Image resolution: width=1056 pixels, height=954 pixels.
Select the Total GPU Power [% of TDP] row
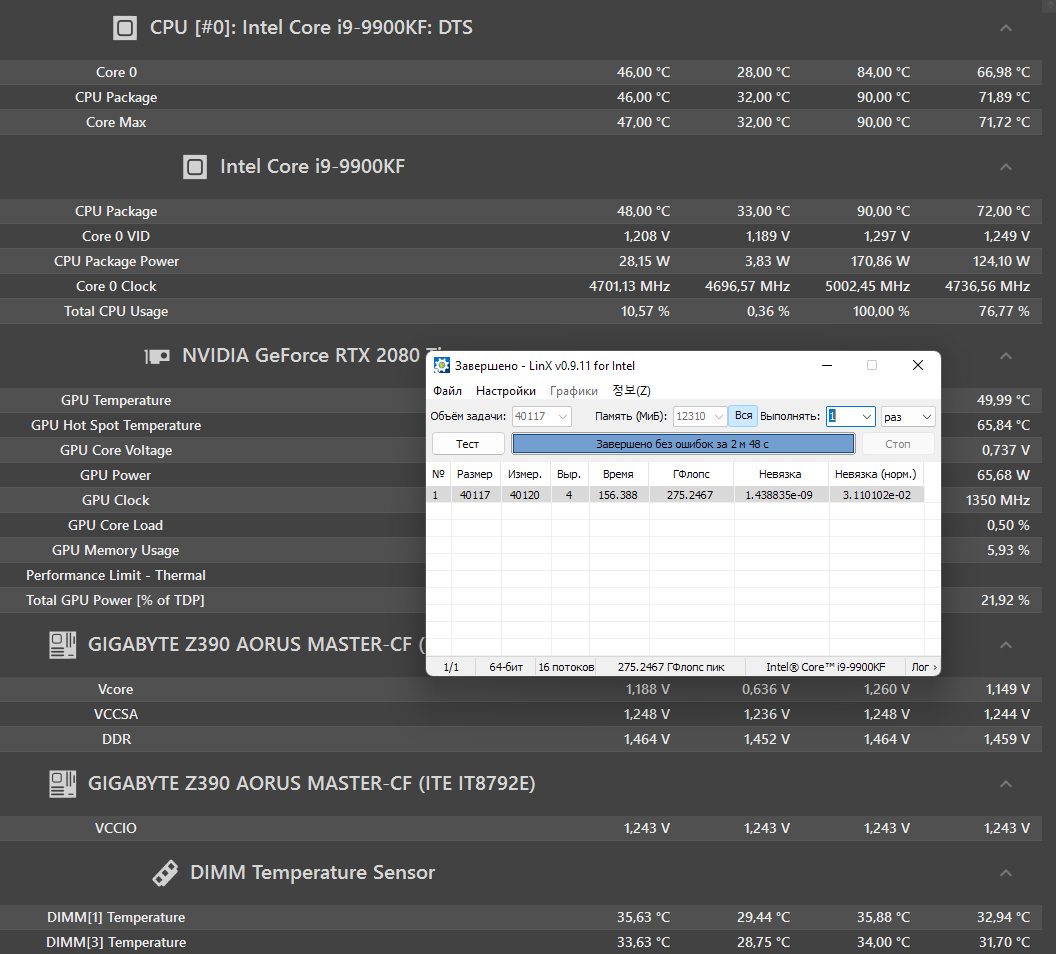tap(213, 601)
